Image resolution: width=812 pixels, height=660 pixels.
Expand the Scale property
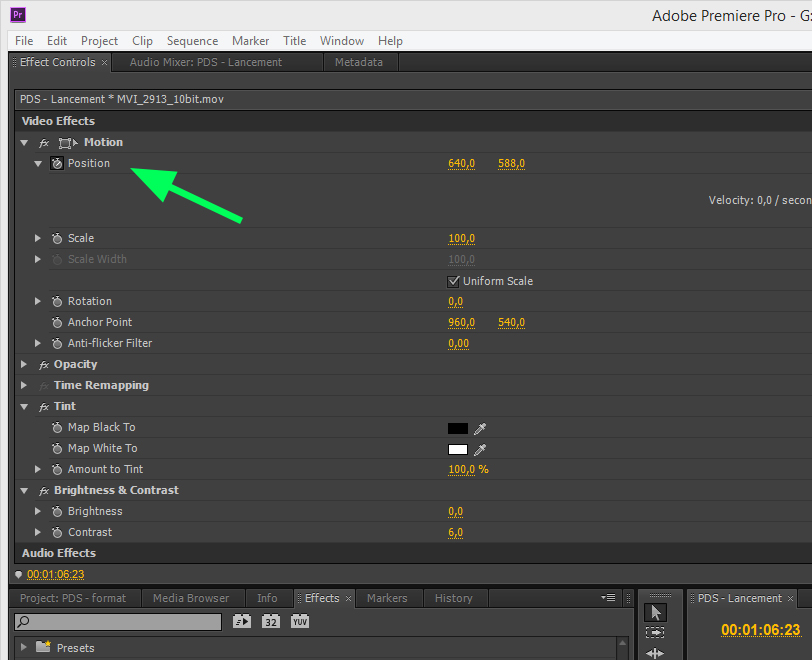point(38,238)
